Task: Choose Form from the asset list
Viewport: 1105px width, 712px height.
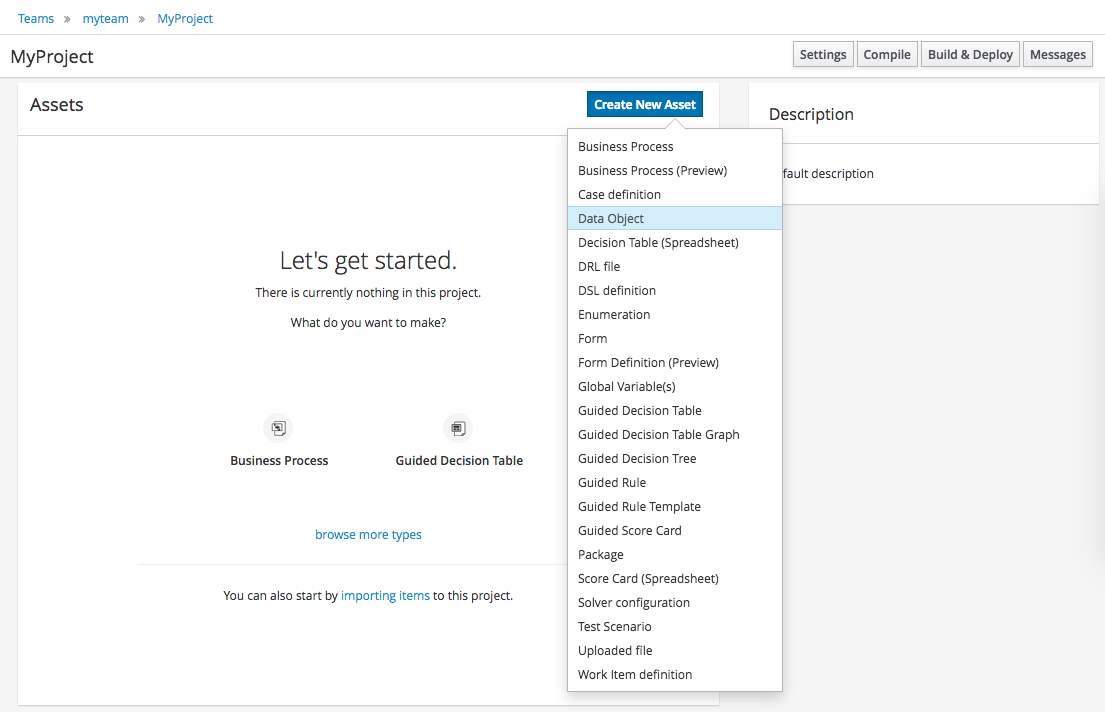Action: (x=674, y=338)
